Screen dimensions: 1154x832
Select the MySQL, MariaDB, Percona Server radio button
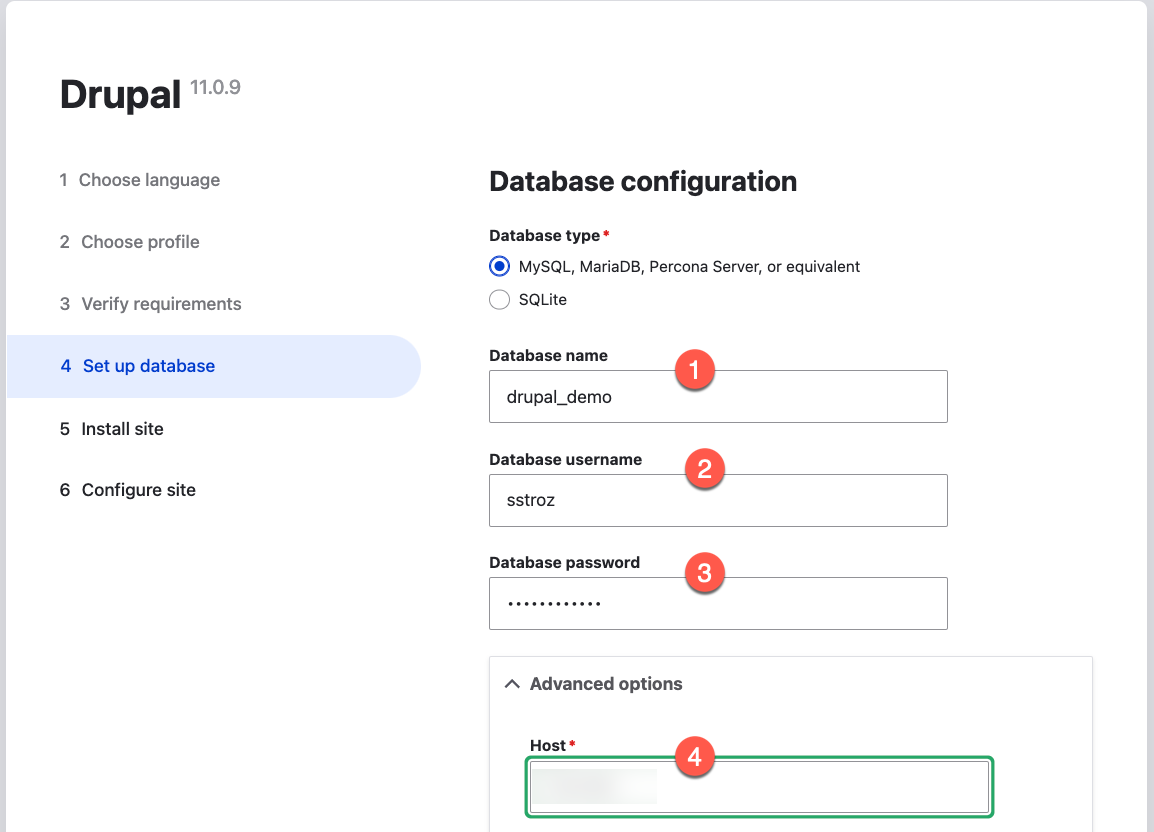click(499, 266)
